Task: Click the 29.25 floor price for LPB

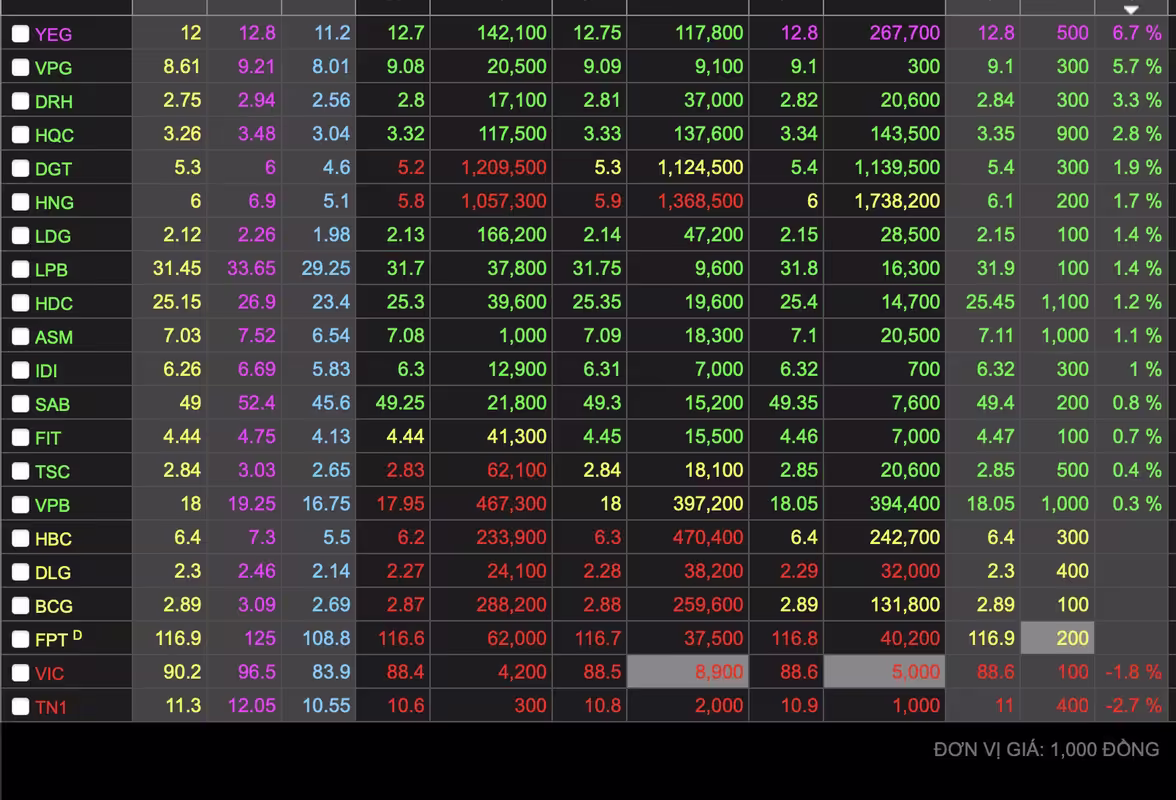Action: [326, 268]
